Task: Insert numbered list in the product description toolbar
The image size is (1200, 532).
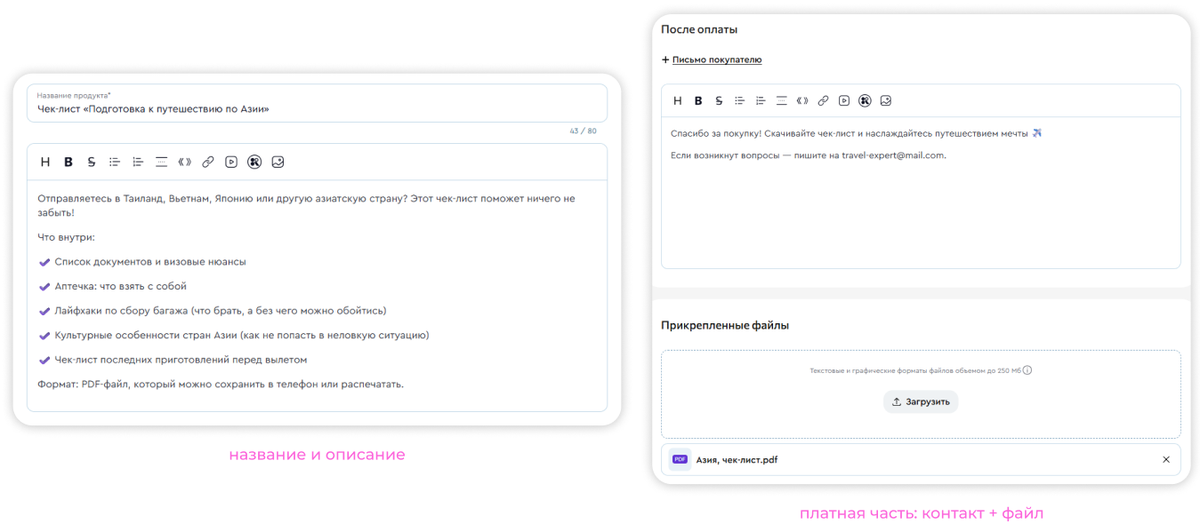Action: [x=138, y=162]
